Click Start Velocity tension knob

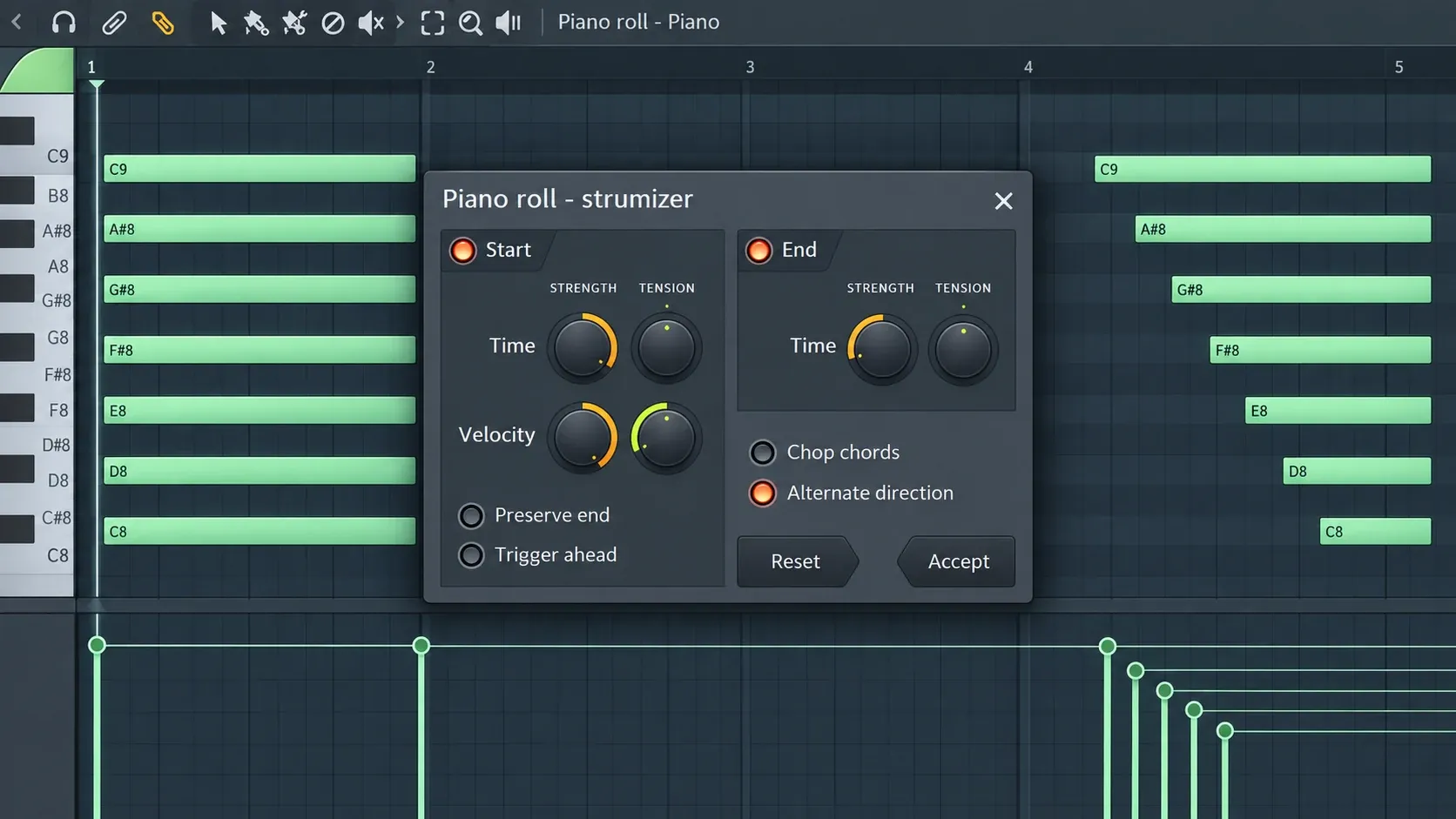pyautogui.click(x=666, y=437)
